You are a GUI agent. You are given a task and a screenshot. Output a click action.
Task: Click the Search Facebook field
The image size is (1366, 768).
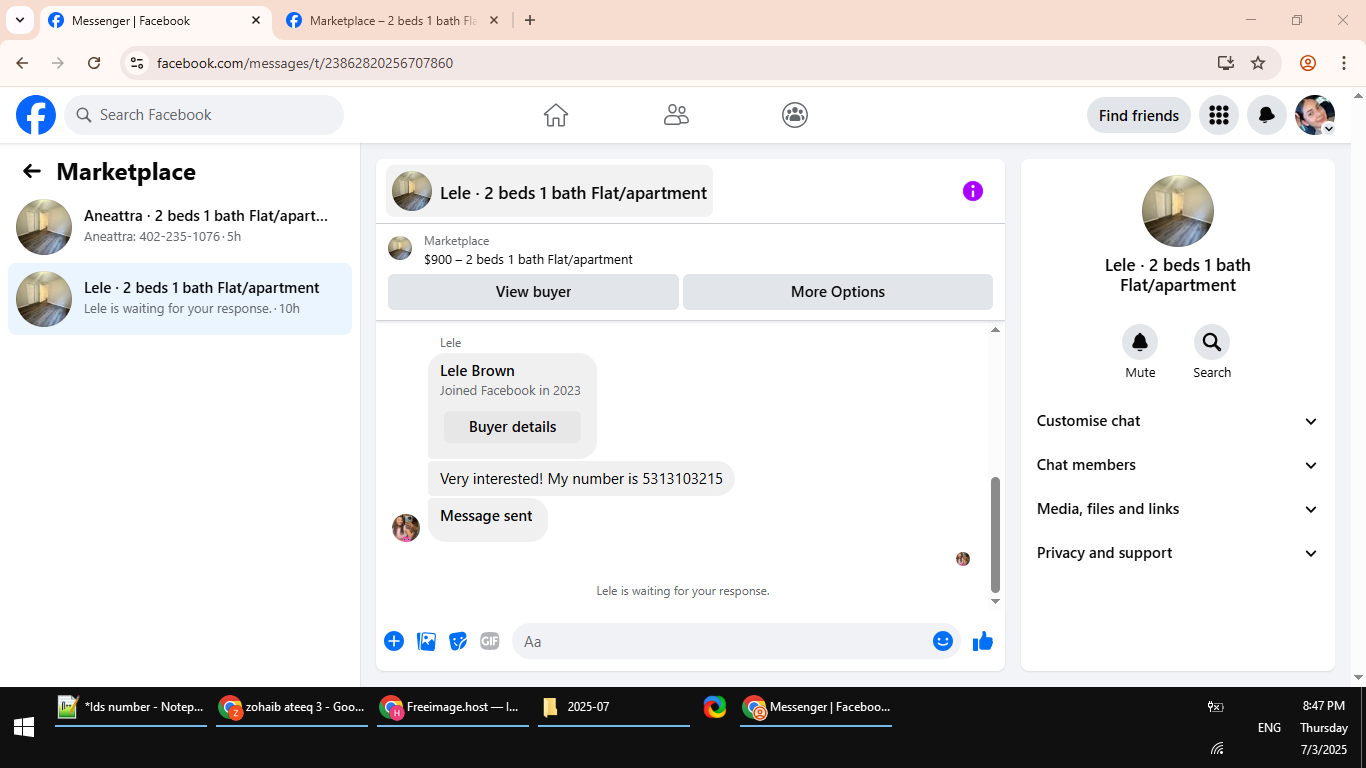[x=204, y=115]
